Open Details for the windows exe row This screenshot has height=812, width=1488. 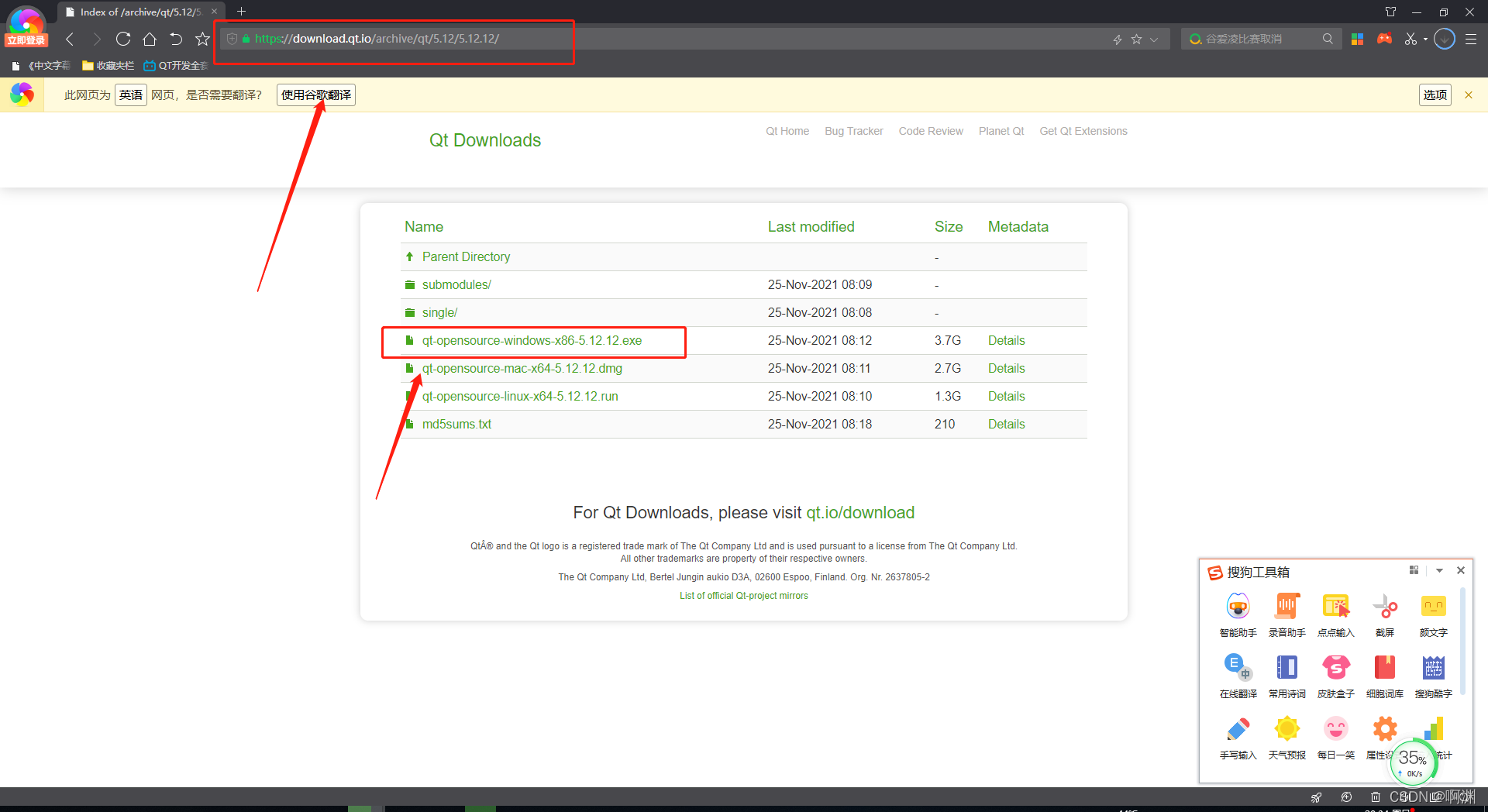point(1006,341)
